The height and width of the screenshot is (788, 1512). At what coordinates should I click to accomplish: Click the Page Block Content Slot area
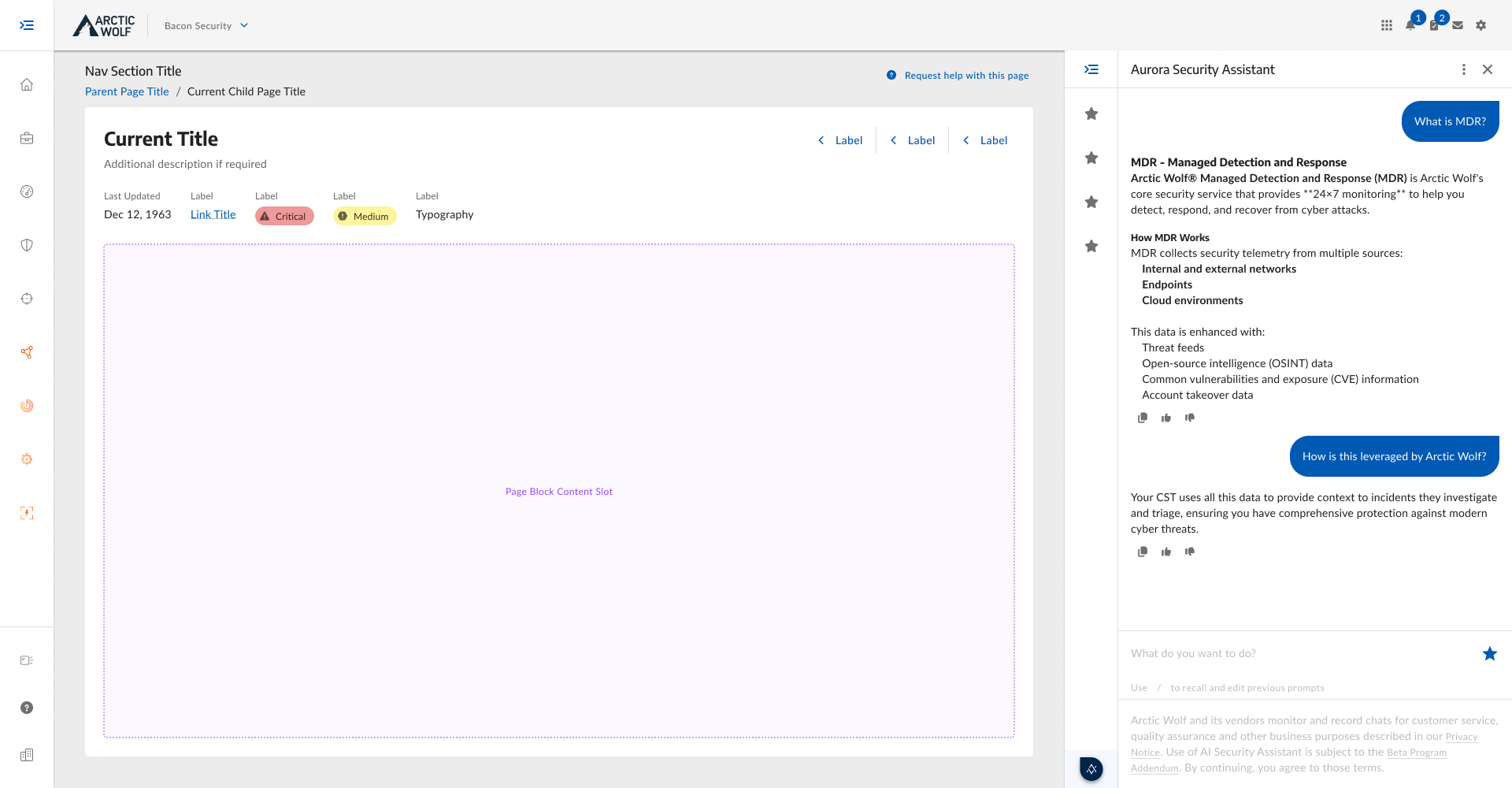[x=559, y=491]
